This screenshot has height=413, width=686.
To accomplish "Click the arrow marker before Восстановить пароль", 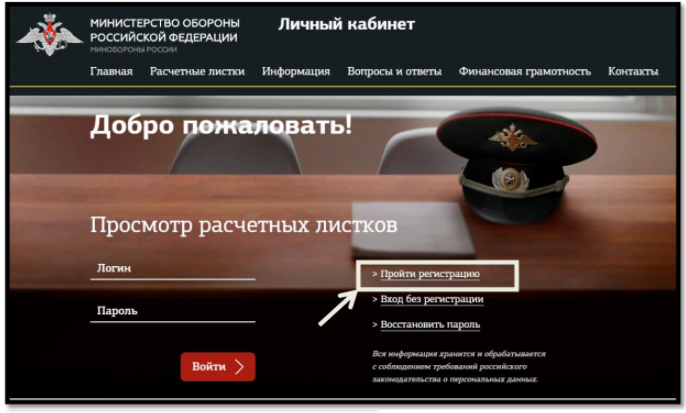I will click(374, 325).
